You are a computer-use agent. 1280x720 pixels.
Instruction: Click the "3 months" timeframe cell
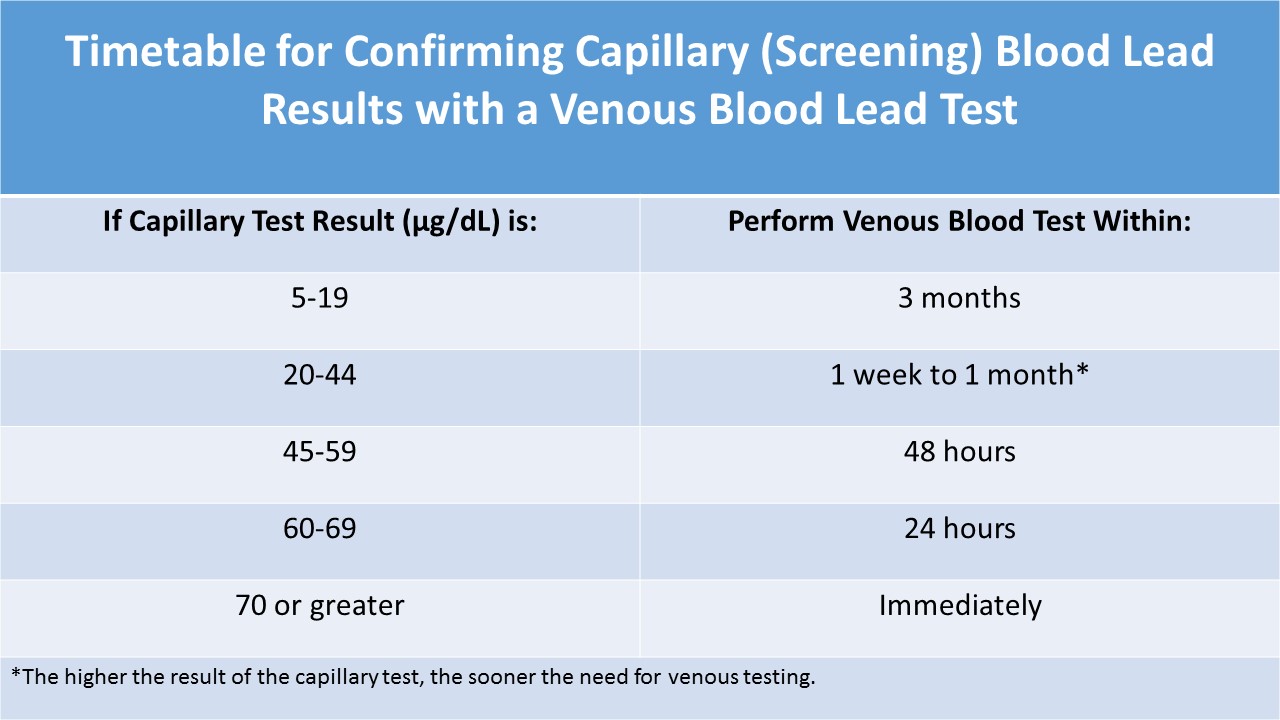pos(959,298)
